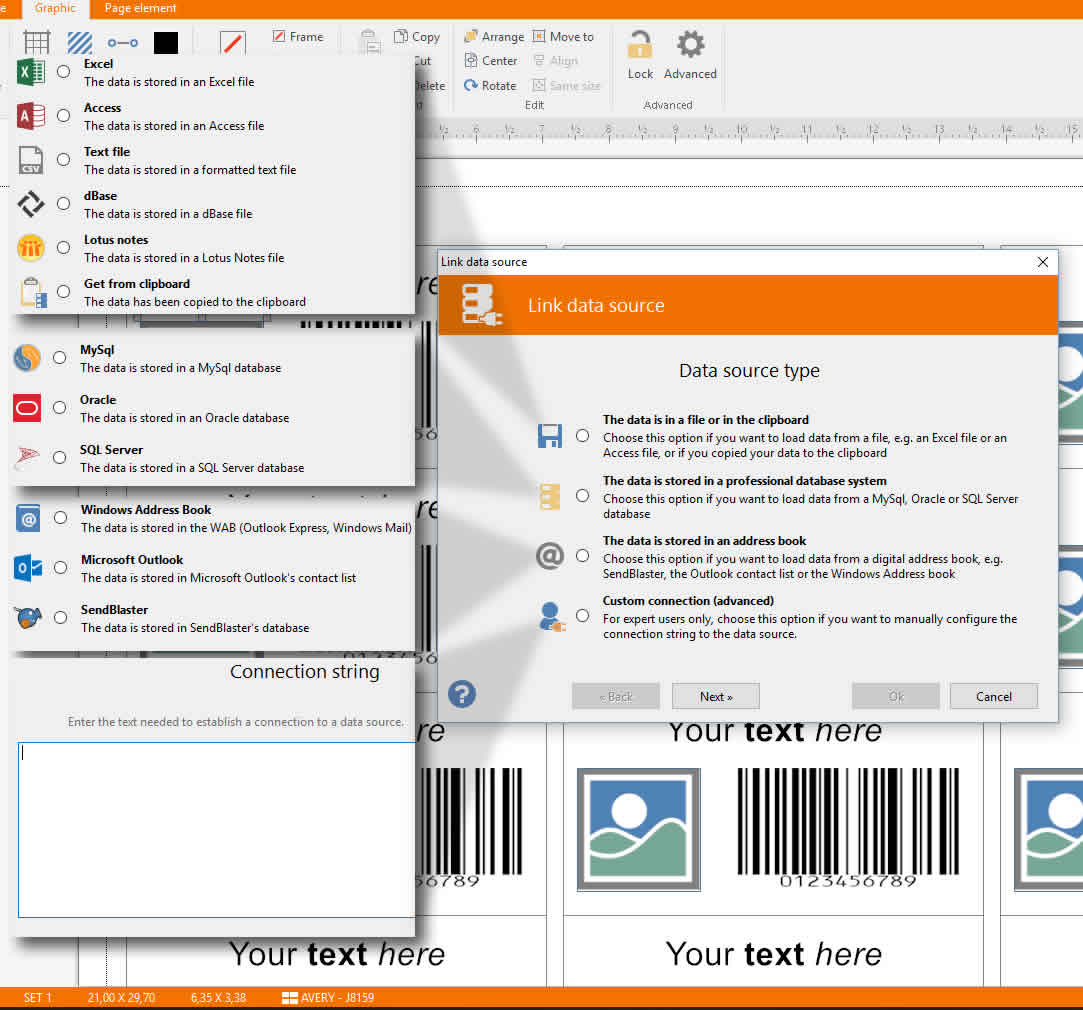
Task: Click the Cancel button
Action: click(993, 696)
